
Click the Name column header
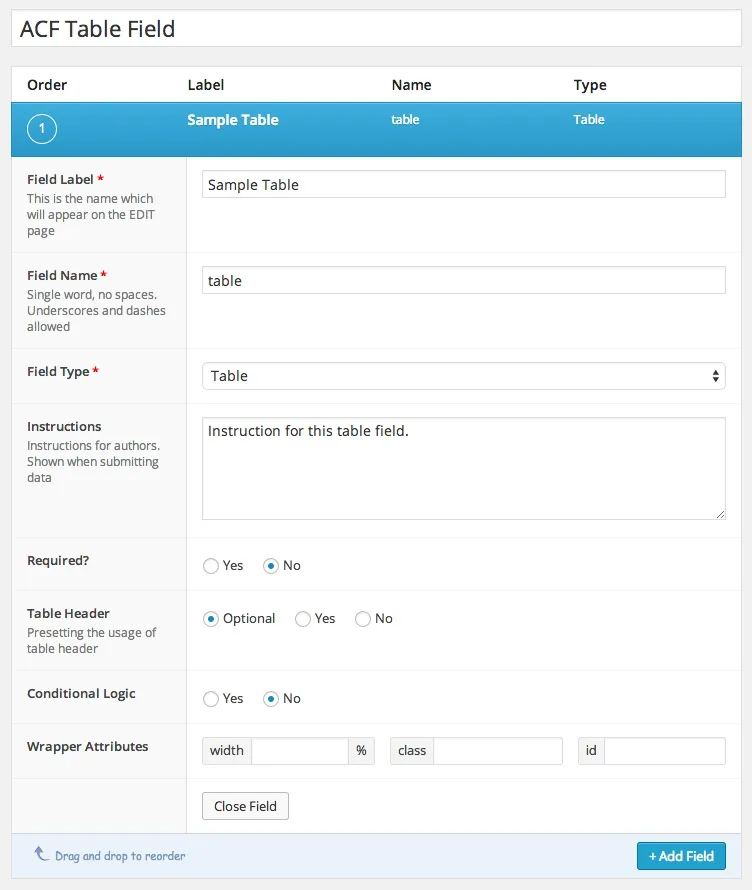[411, 85]
